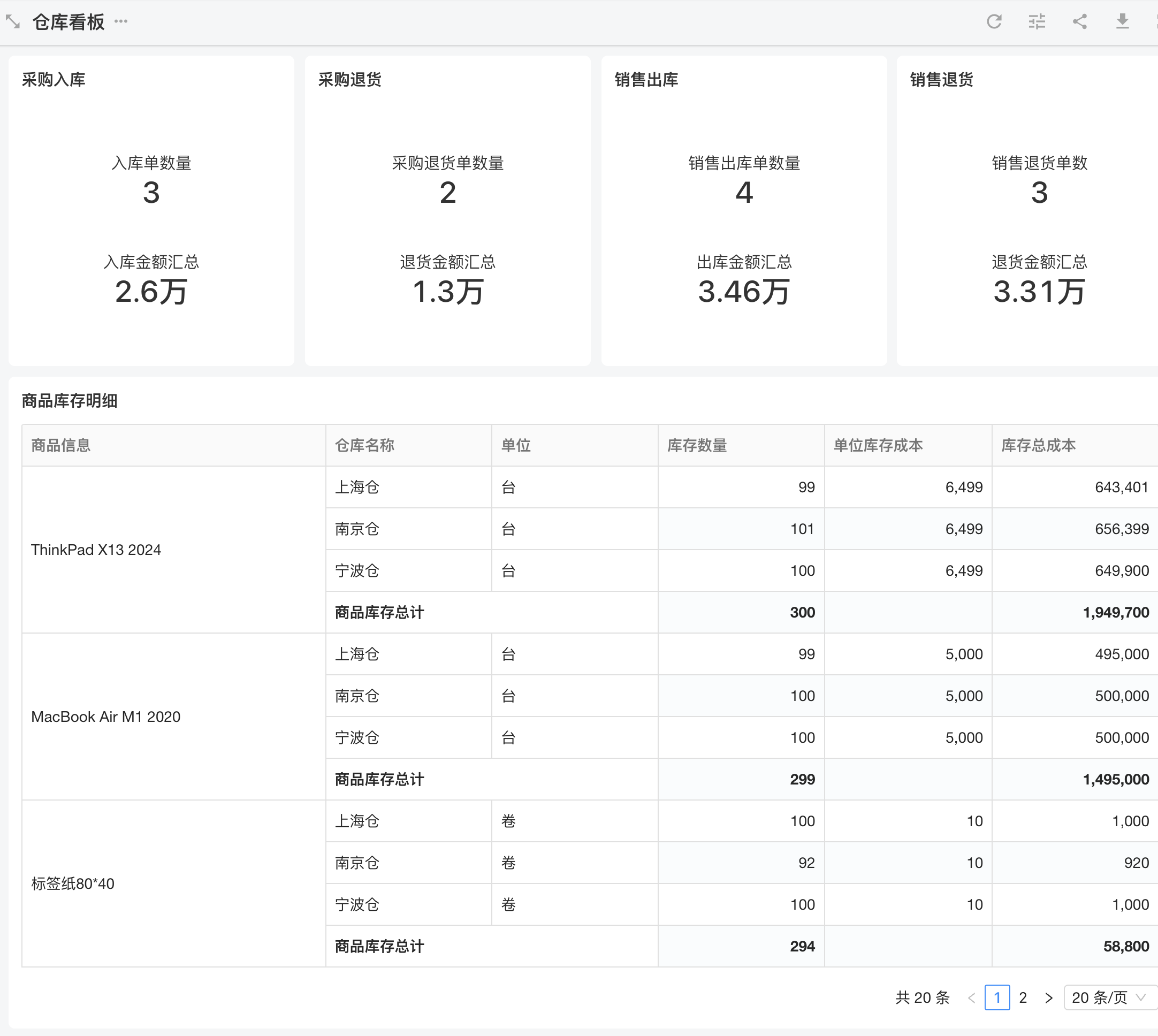Go to the next page arrow

1049,998
